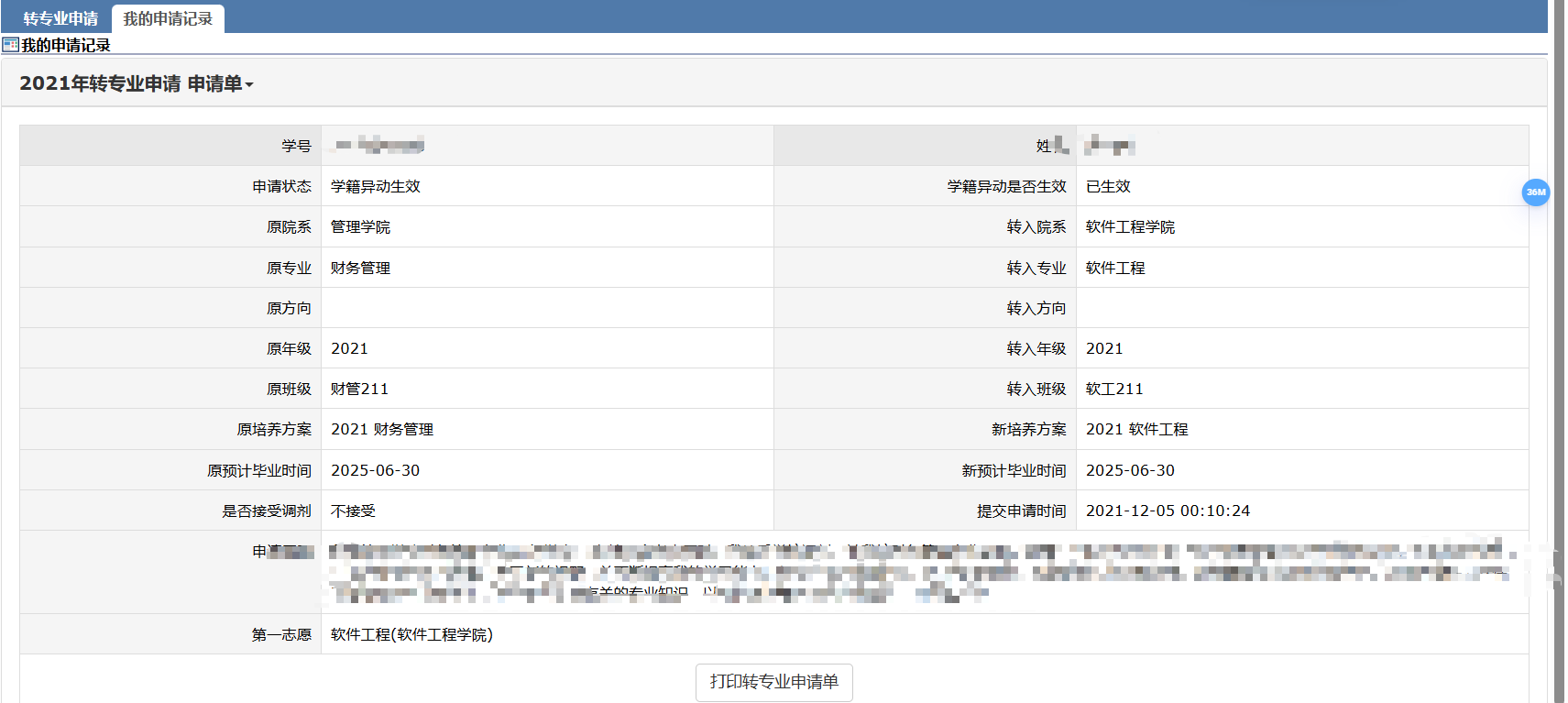This screenshot has height=703, width=1568.
Task: Click the 申请状态 value 学籍异动生效
Action: tap(375, 186)
